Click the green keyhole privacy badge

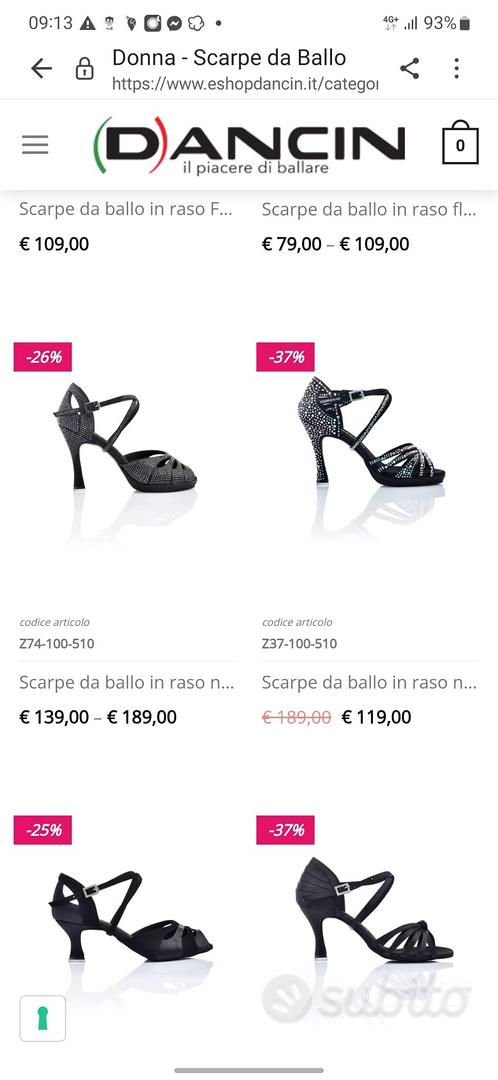43,1018
